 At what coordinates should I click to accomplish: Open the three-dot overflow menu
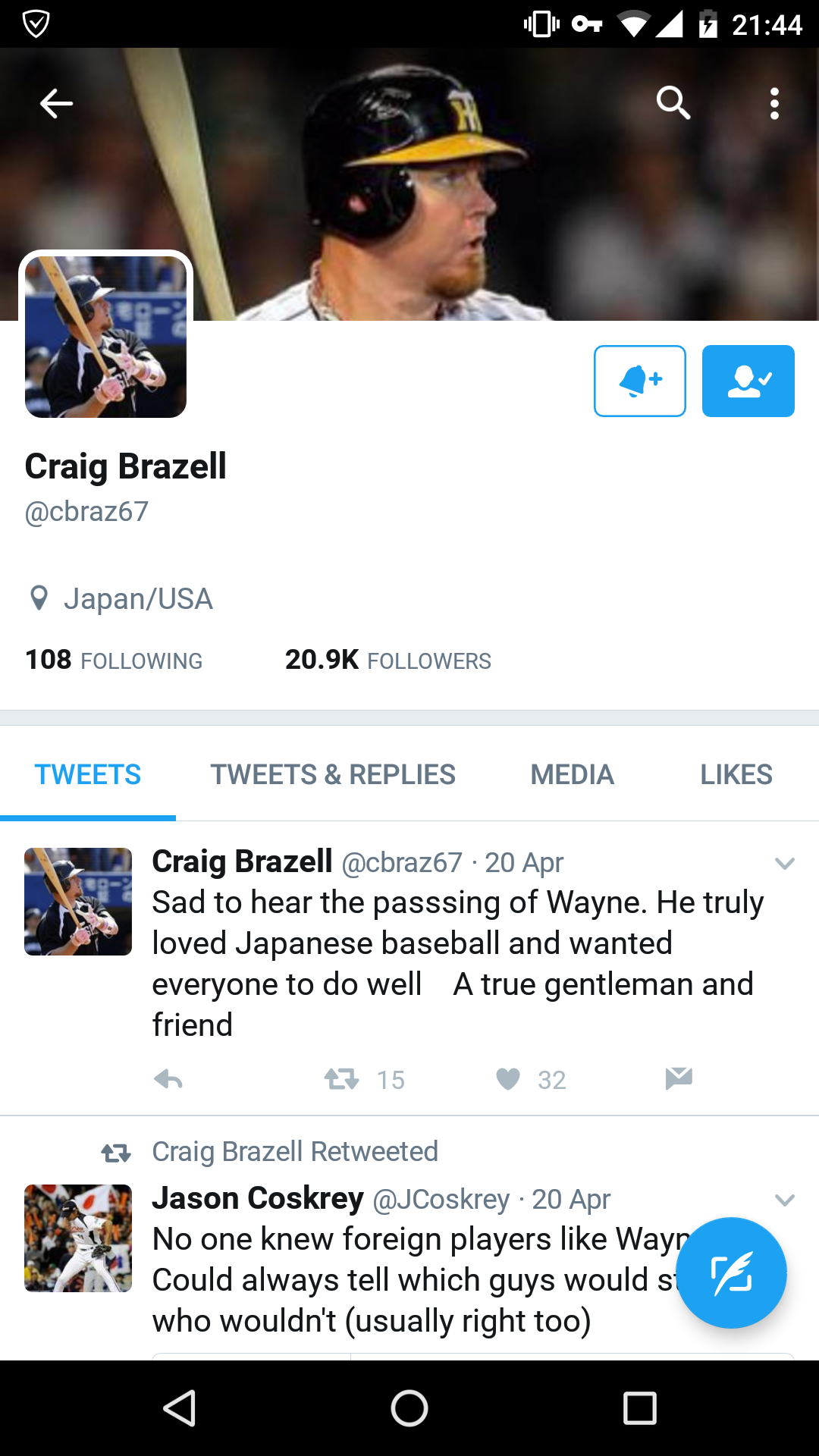tap(774, 103)
